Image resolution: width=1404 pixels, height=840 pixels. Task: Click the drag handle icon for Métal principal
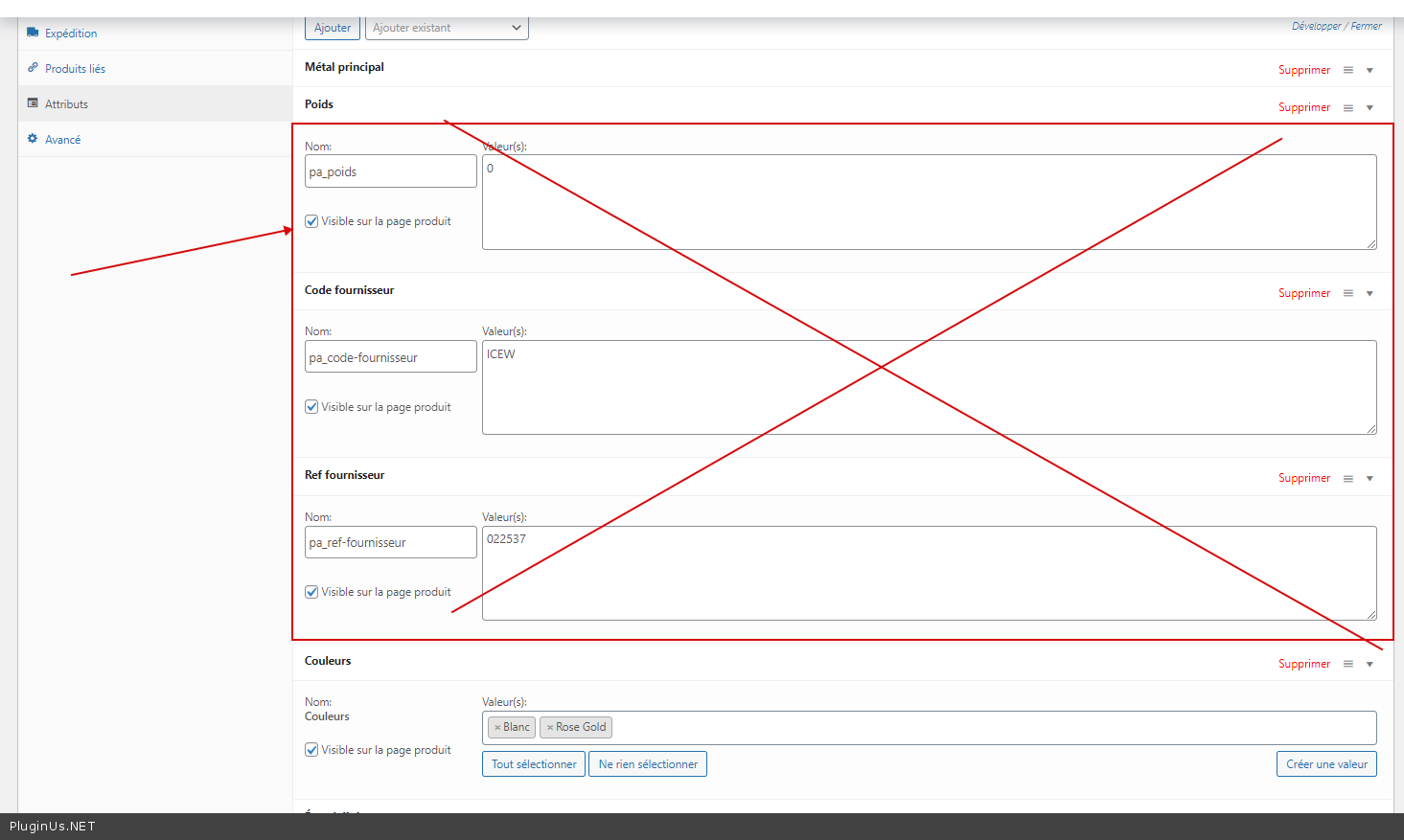point(1347,70)
